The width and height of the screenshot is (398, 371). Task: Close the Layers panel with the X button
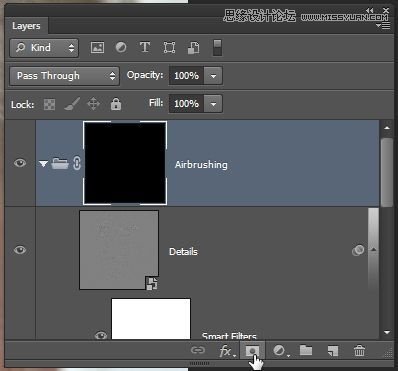point(386,10)
